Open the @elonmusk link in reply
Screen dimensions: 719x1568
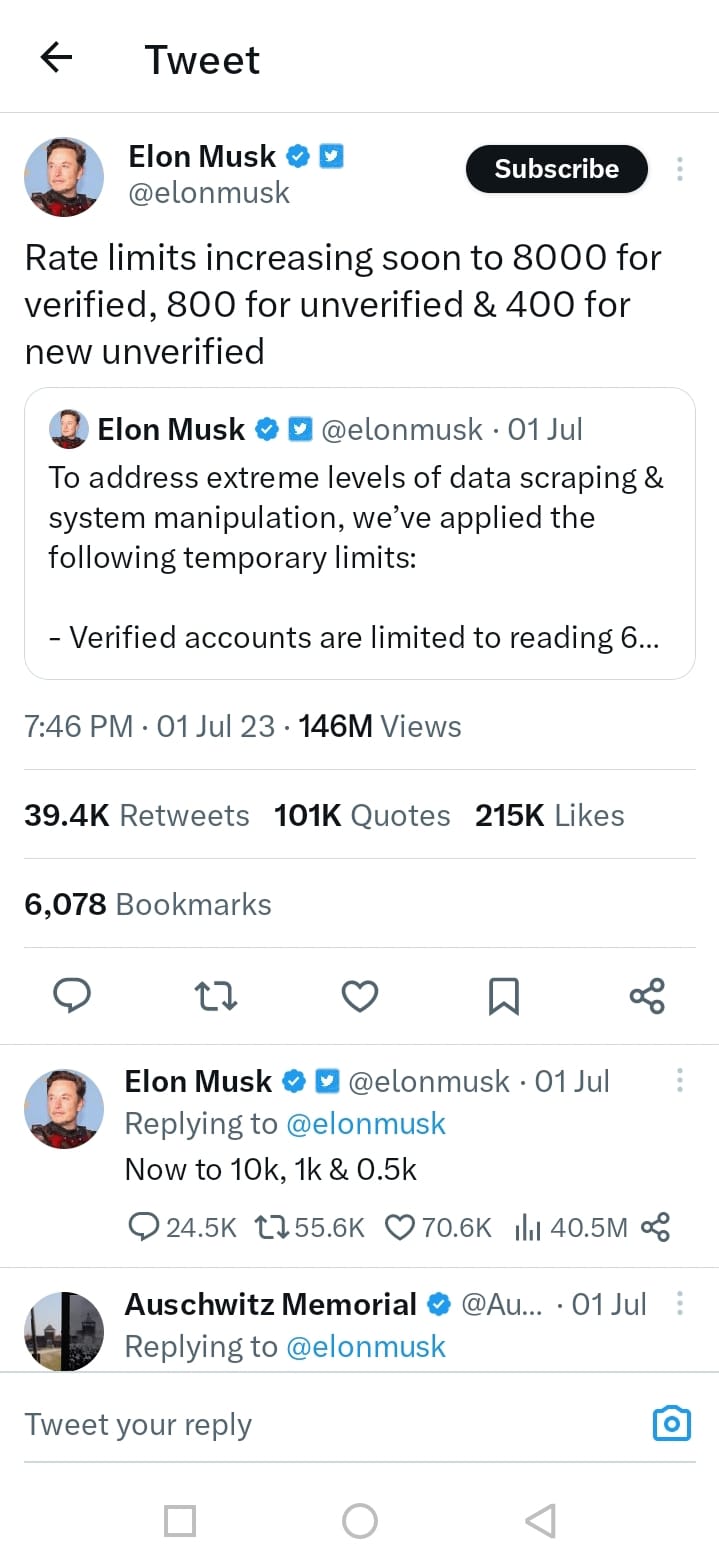point(366,1124)
